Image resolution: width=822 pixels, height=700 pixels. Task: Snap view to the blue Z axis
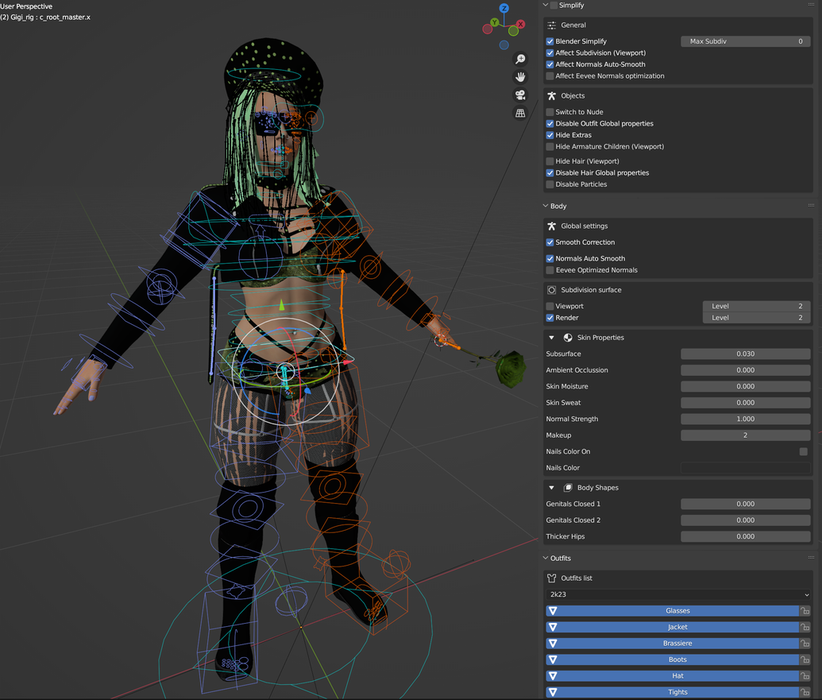[x=504, y=8]
